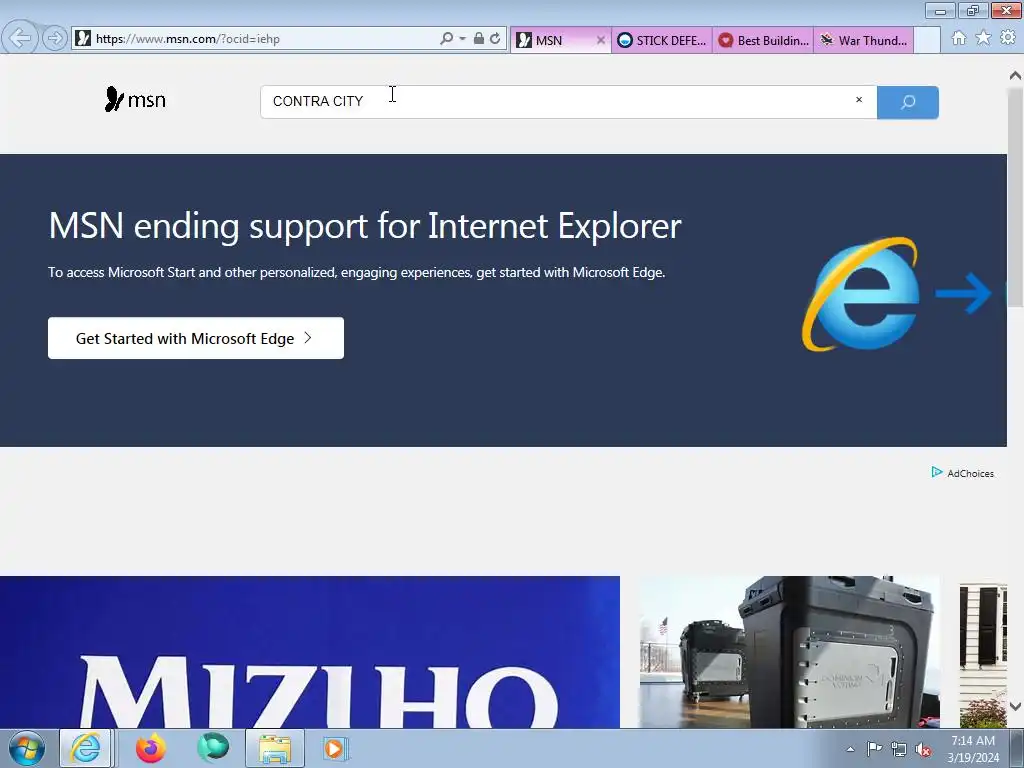This screenshot has width=1024, height=768.
Task: Click the taskbar clock showing 7:14 AM
Action: click(x=973, y=749)
